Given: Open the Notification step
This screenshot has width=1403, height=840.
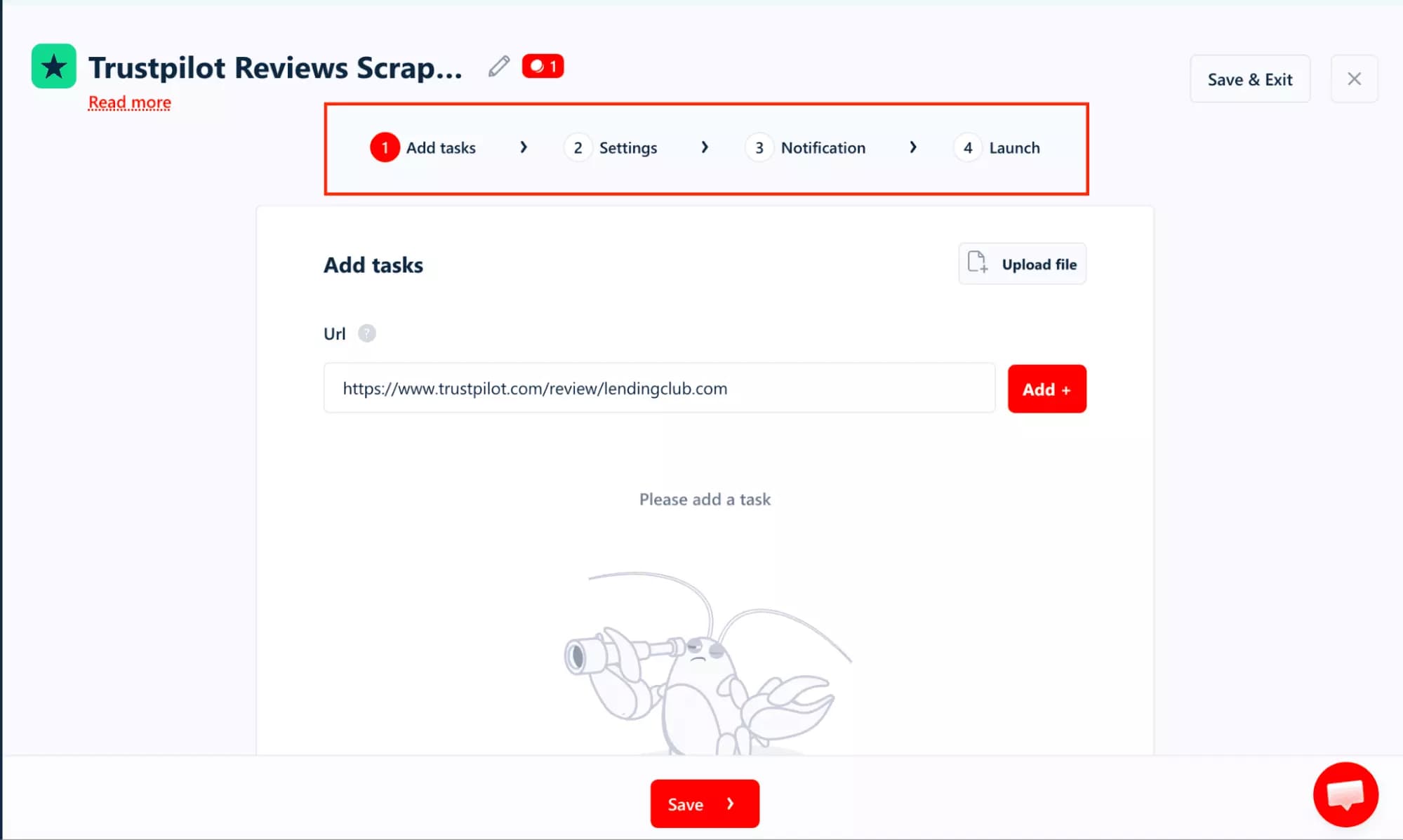Looking at the screenshot, I should click(x=823, y=147).
